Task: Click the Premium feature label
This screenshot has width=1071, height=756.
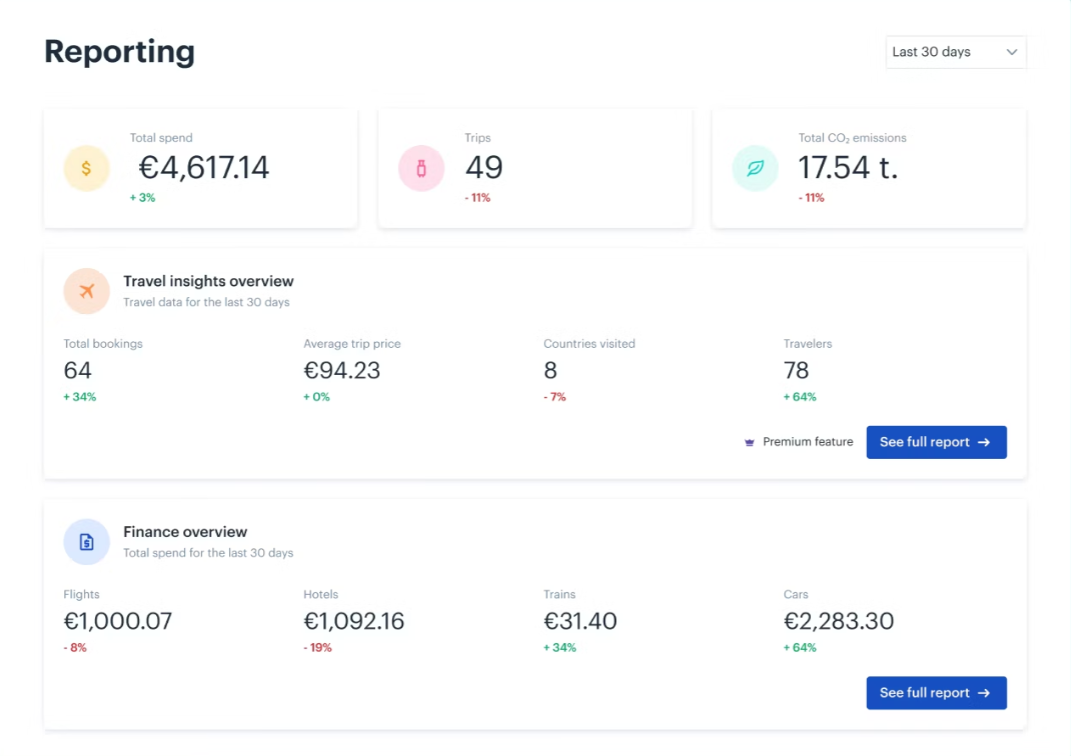Action: tap(808, 441)
